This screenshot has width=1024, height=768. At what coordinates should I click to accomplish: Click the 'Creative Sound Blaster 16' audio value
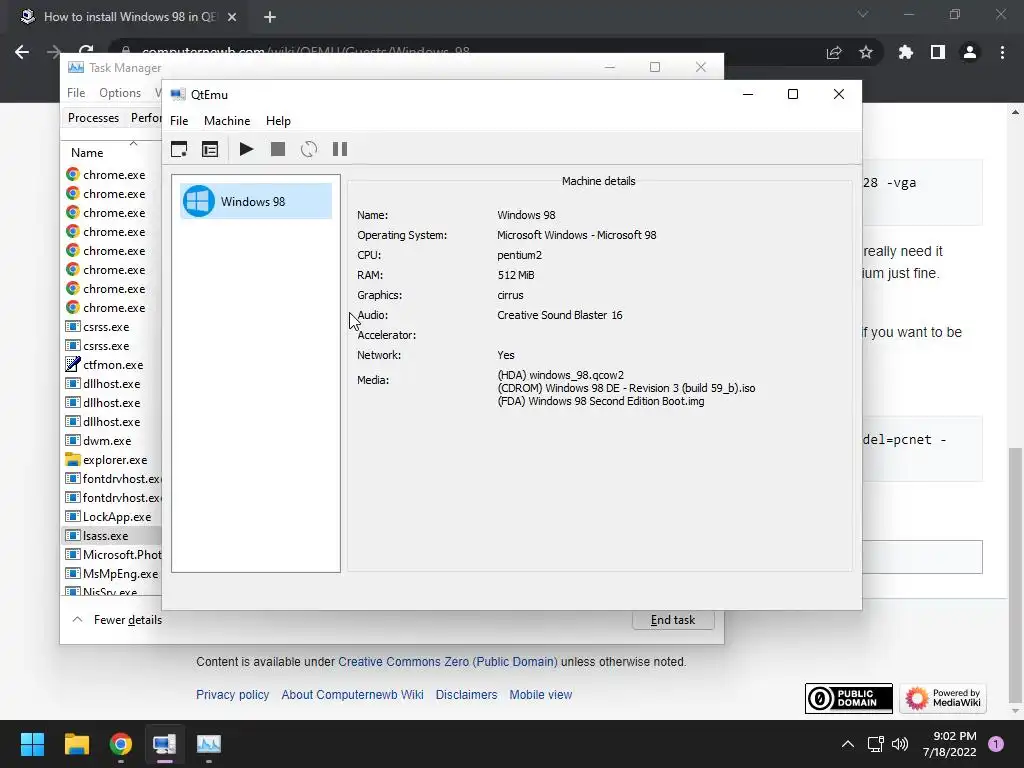click(x=560, y=315)
